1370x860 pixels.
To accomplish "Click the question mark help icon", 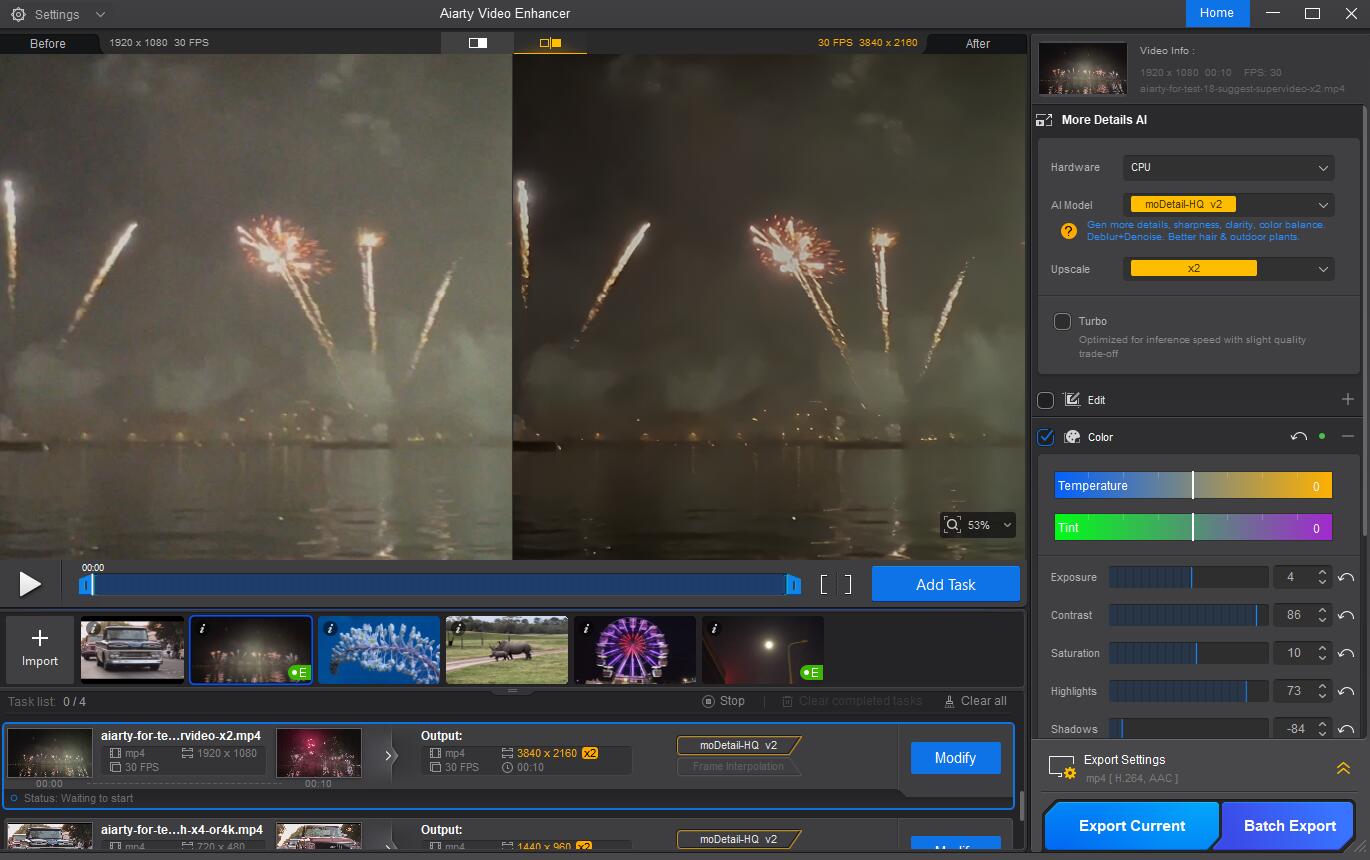I will (1068, 231).
